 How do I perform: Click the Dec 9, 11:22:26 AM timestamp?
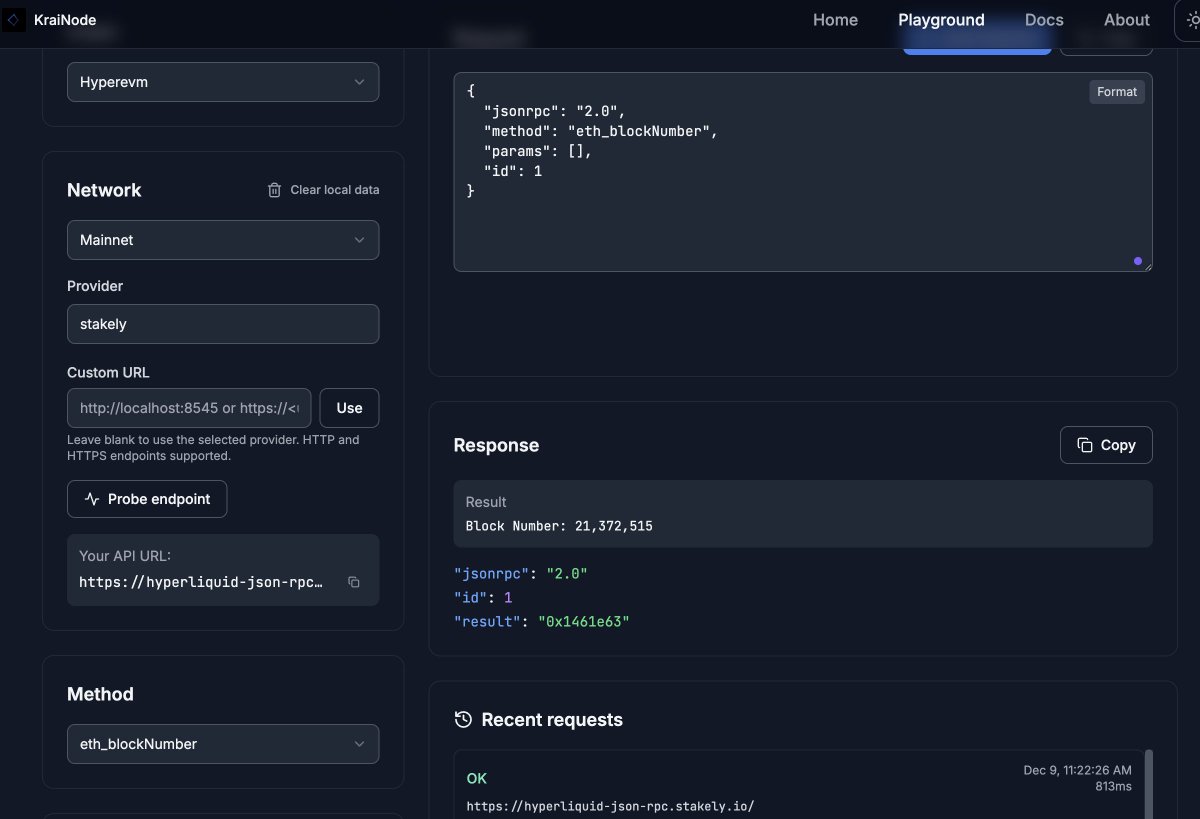point(1078,770)
